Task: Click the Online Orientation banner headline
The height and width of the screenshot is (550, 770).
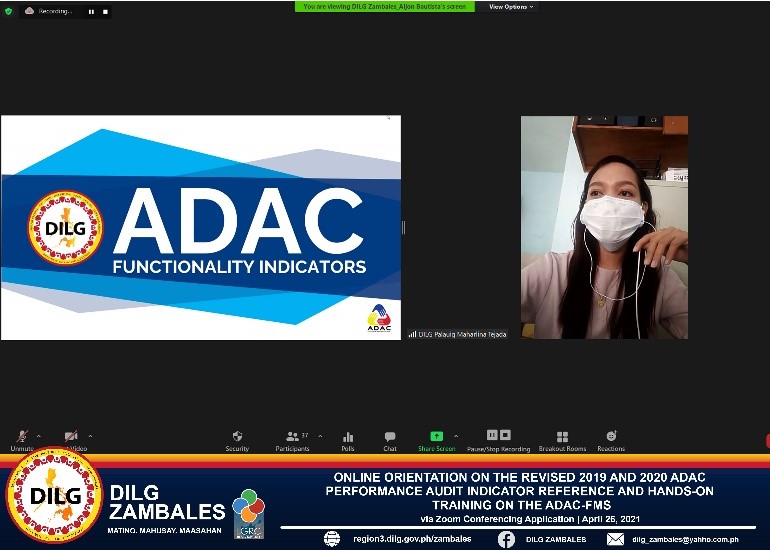Action: tap(520, 491)
